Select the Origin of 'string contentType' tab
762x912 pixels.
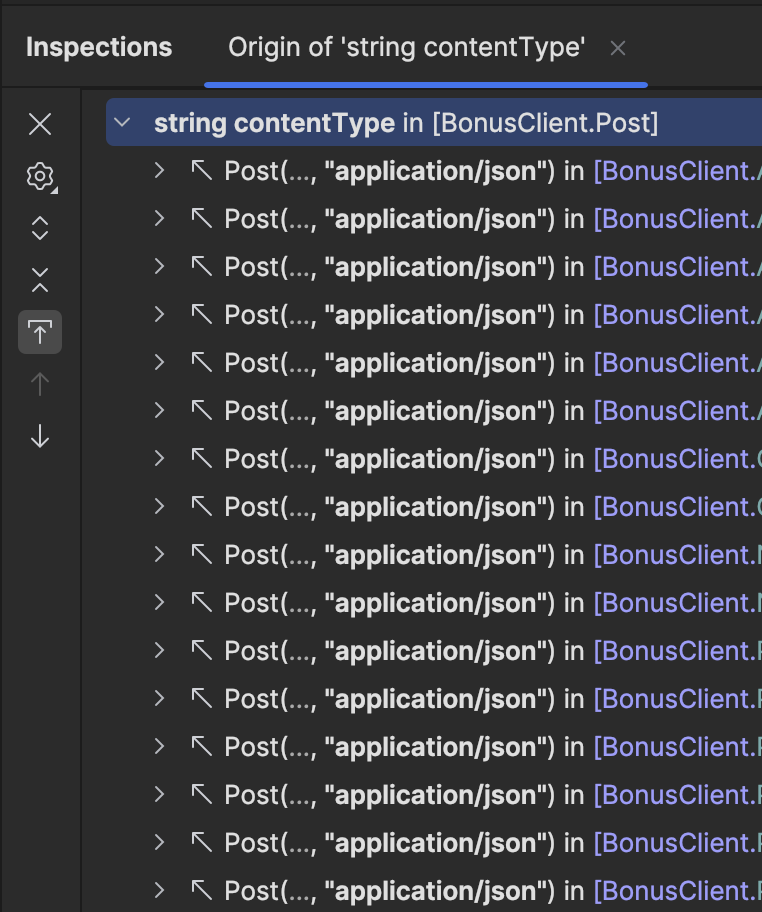click(x=406, y=48)
